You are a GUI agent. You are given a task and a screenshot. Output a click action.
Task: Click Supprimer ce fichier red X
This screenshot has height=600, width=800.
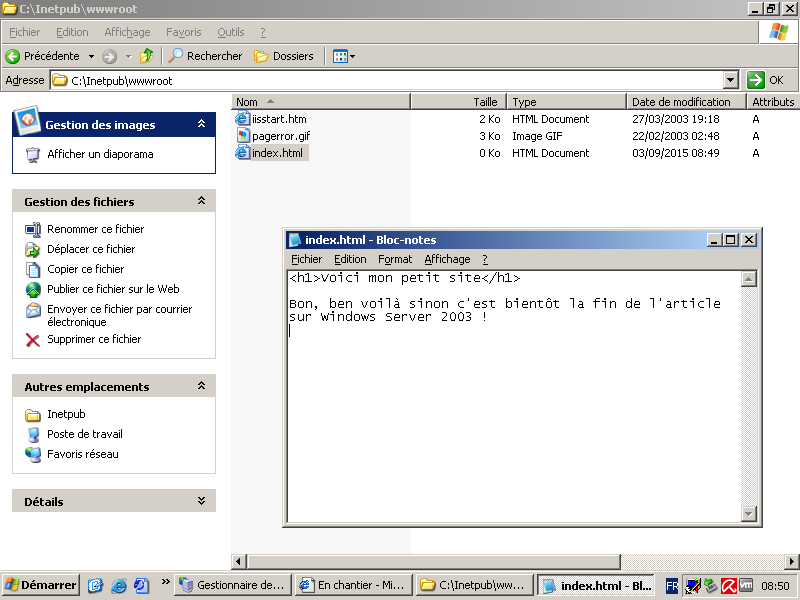[32, 340]
